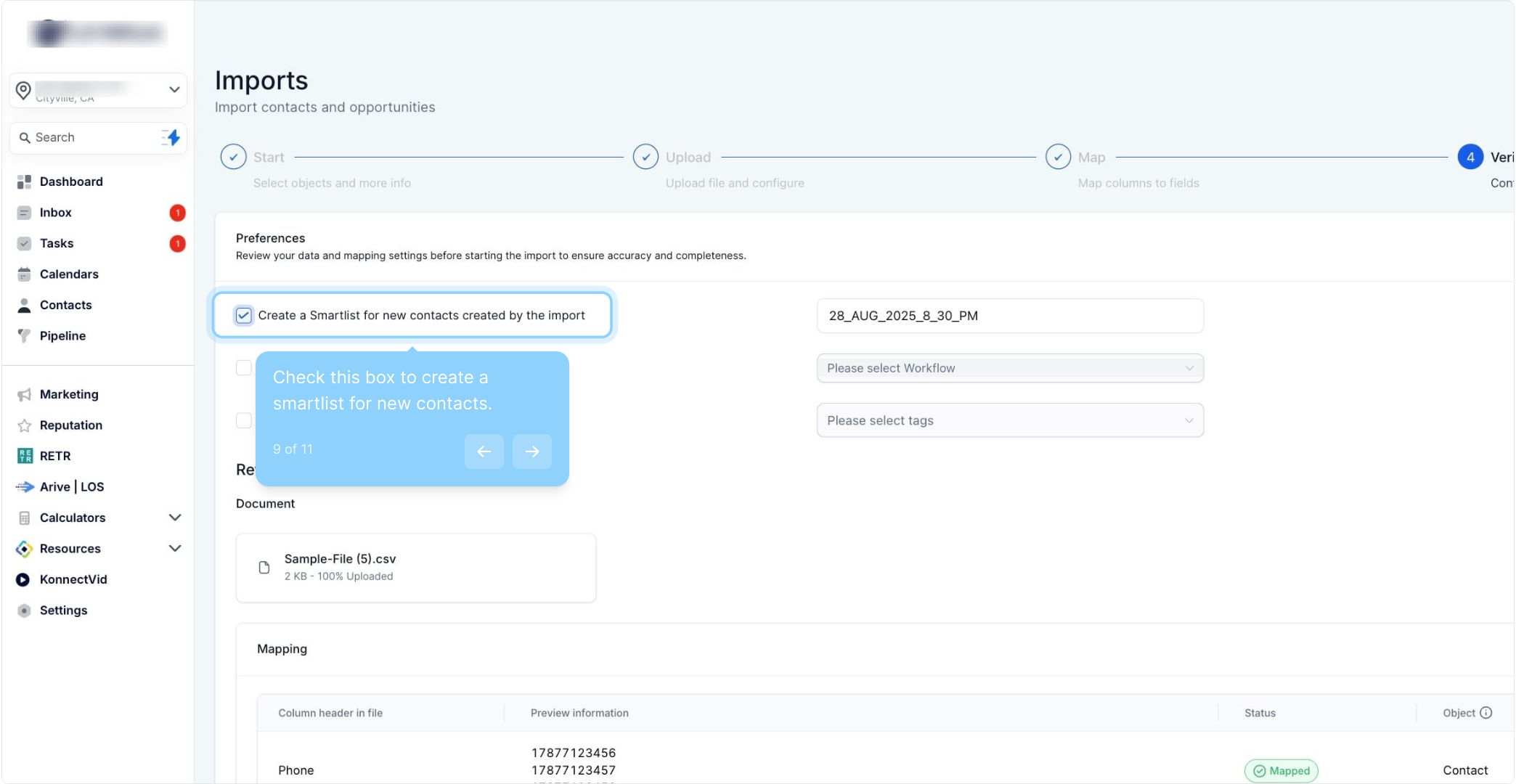This screenshot has height=784, width=1516.
Task: Click the smartlist name input field
Action: (1009, 316)
